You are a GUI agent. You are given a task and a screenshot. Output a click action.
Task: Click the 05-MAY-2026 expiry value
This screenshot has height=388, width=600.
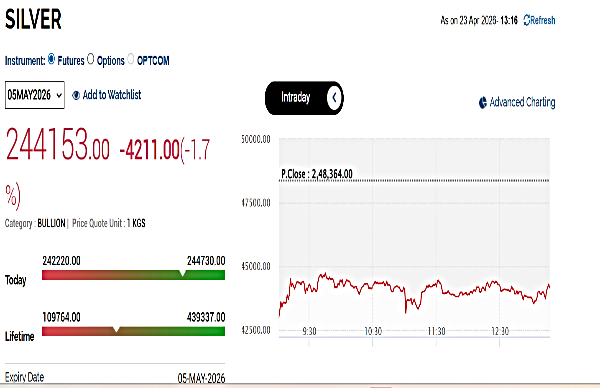(201, 378)
